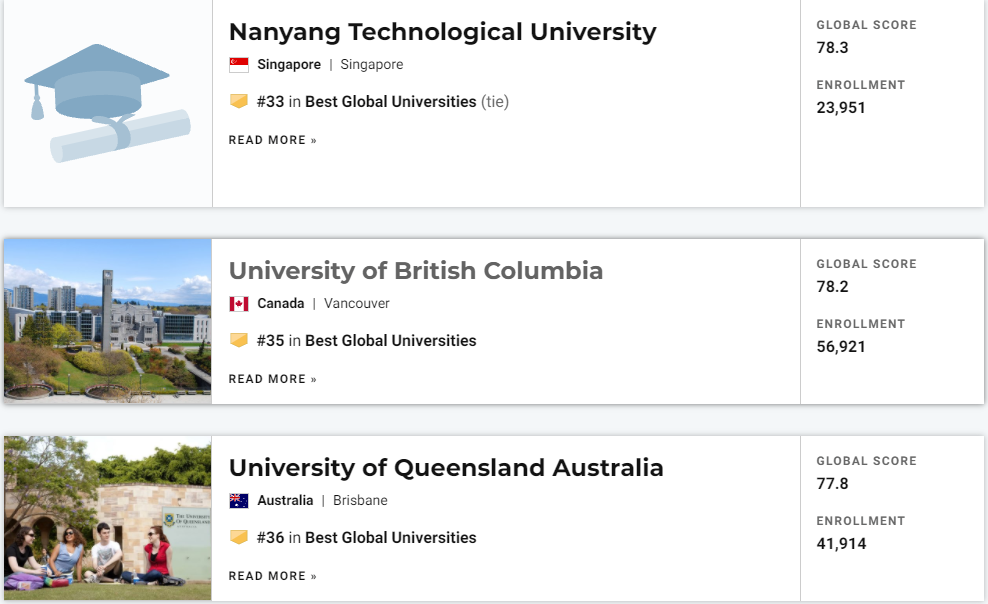
Task: Click the #36 in Best Global Universities link
Action: click(366, 537)
